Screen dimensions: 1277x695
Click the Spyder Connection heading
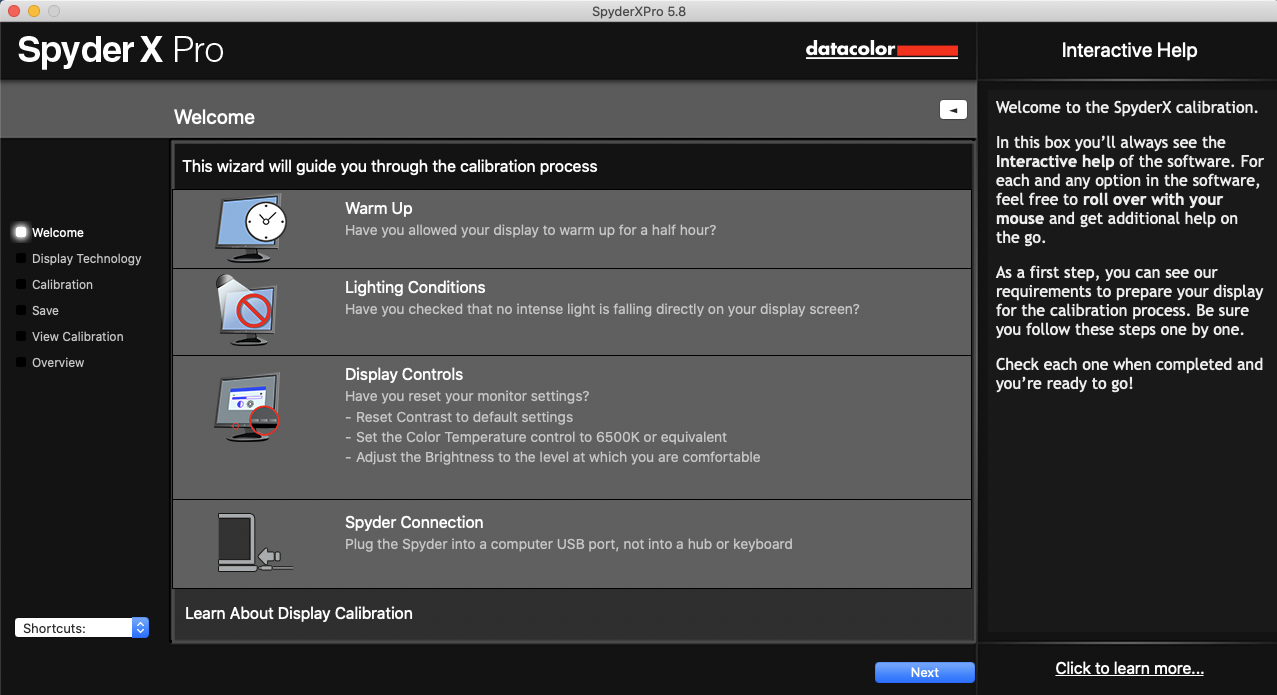414,522
